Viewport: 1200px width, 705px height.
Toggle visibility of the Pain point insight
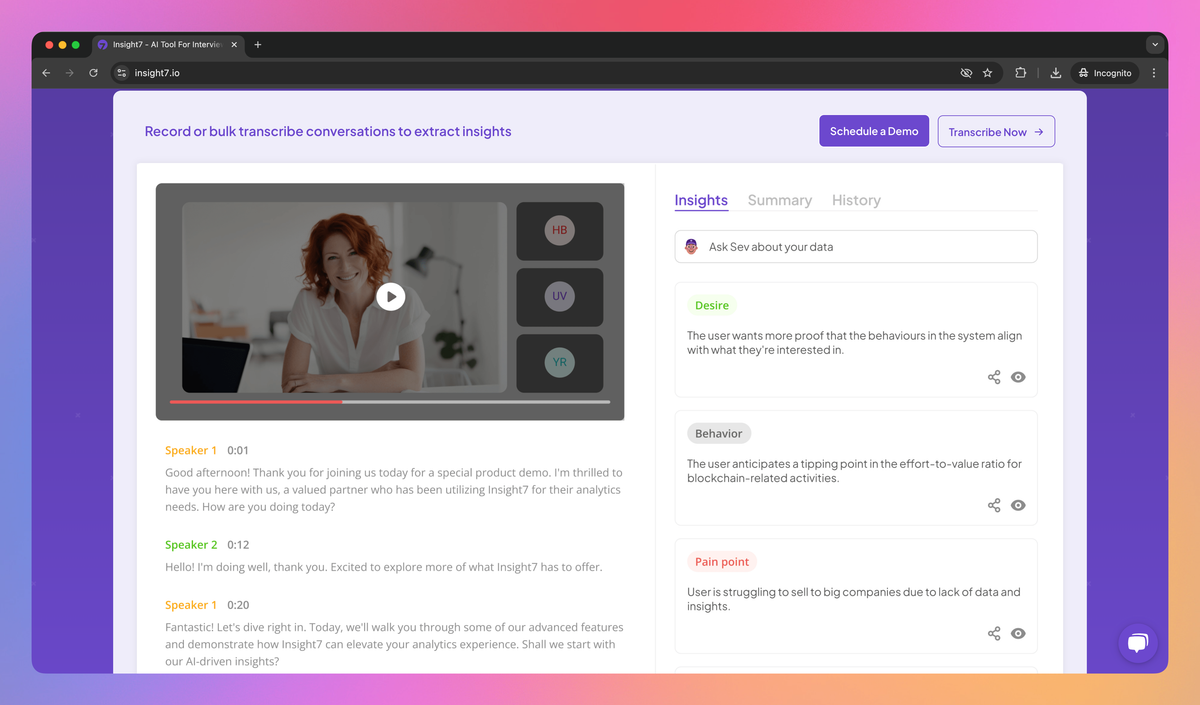pos(1018,633)
